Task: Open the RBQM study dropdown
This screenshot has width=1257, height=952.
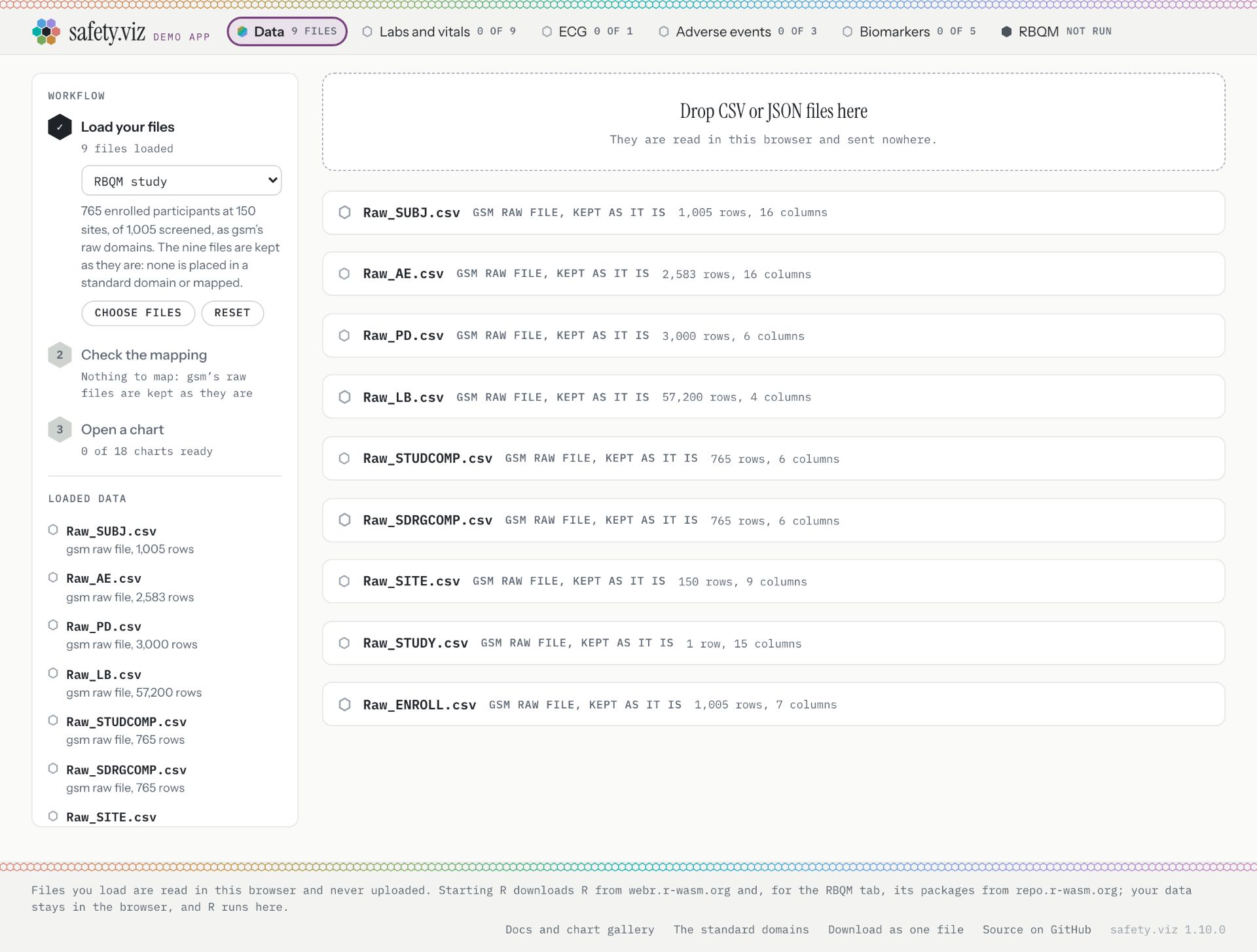Action: [x=181, y=181]
